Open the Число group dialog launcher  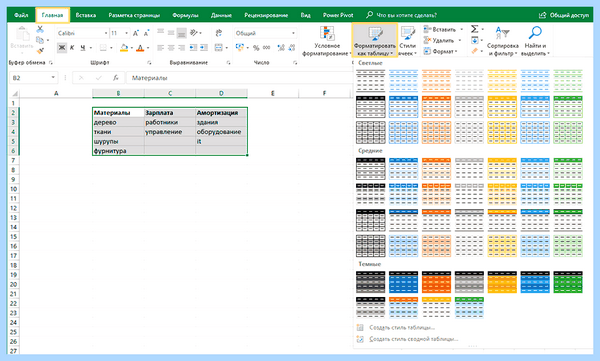[x=295, y=62]
